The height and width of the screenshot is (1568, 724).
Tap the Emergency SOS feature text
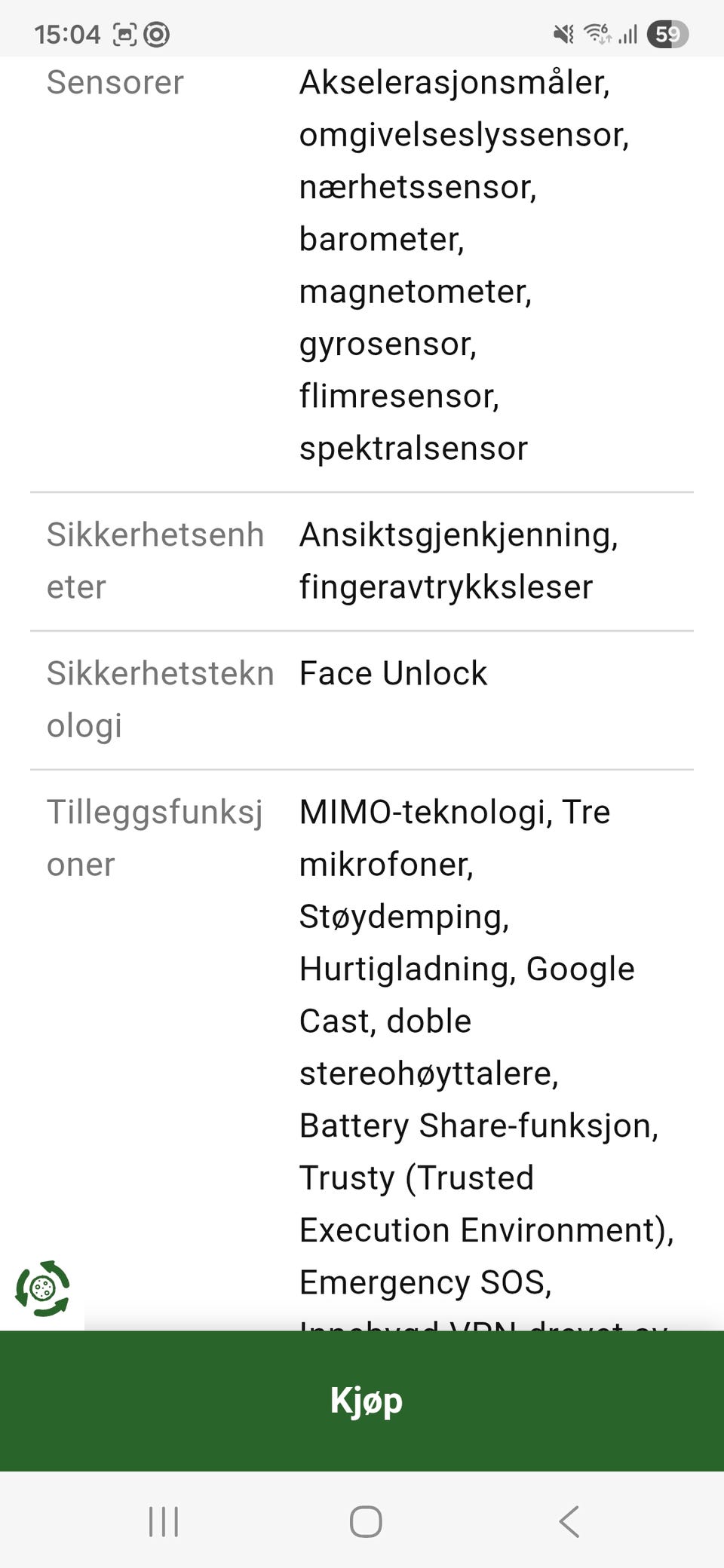tap(425, 1282)
